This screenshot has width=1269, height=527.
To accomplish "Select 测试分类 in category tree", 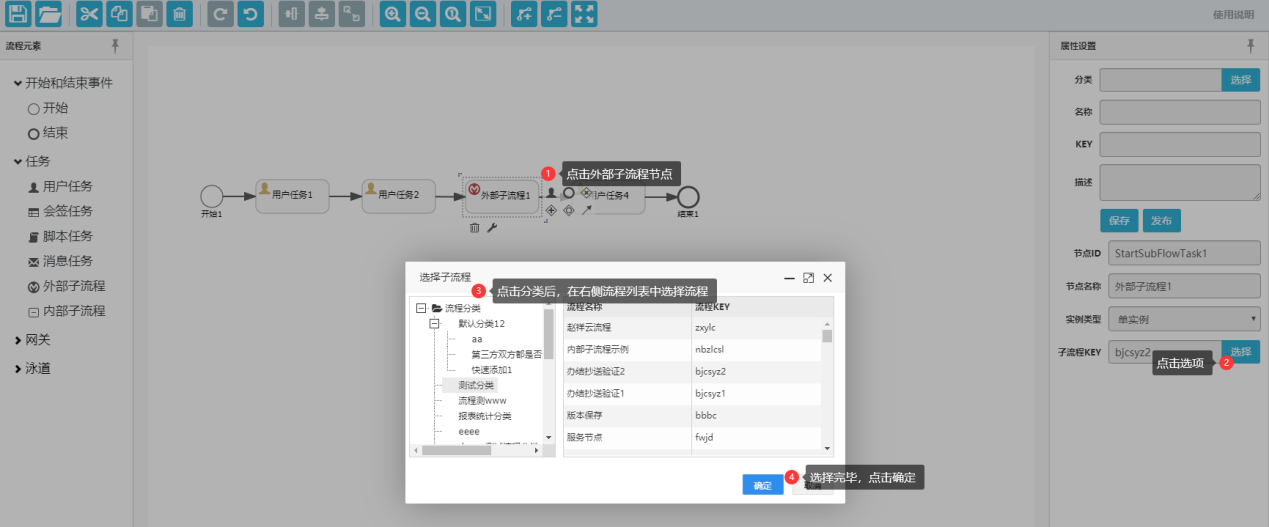I will tap(476, 385).
